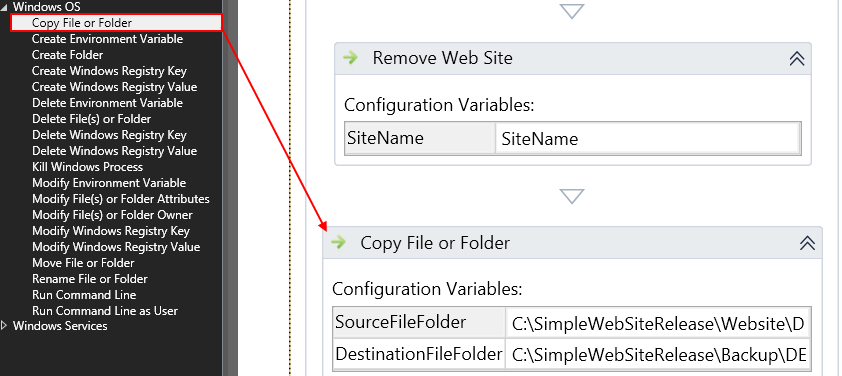Click the drop triangle between Remove Web Site and Copy File
Image resolution: width=842 pixels, height=376 pixels.
[572, 196]
